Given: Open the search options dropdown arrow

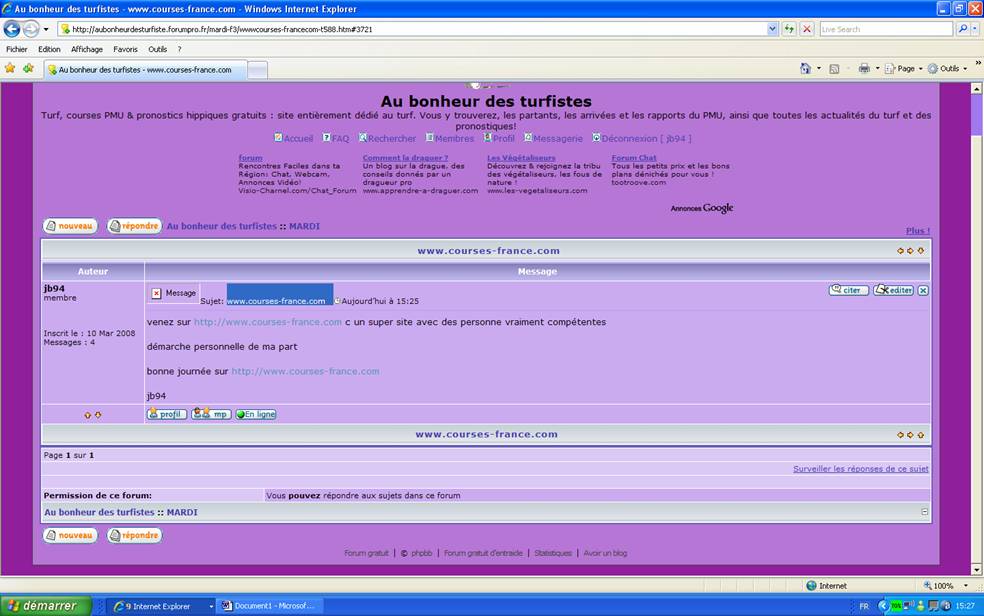Looking at the screenshot, I should pos(975,29).
